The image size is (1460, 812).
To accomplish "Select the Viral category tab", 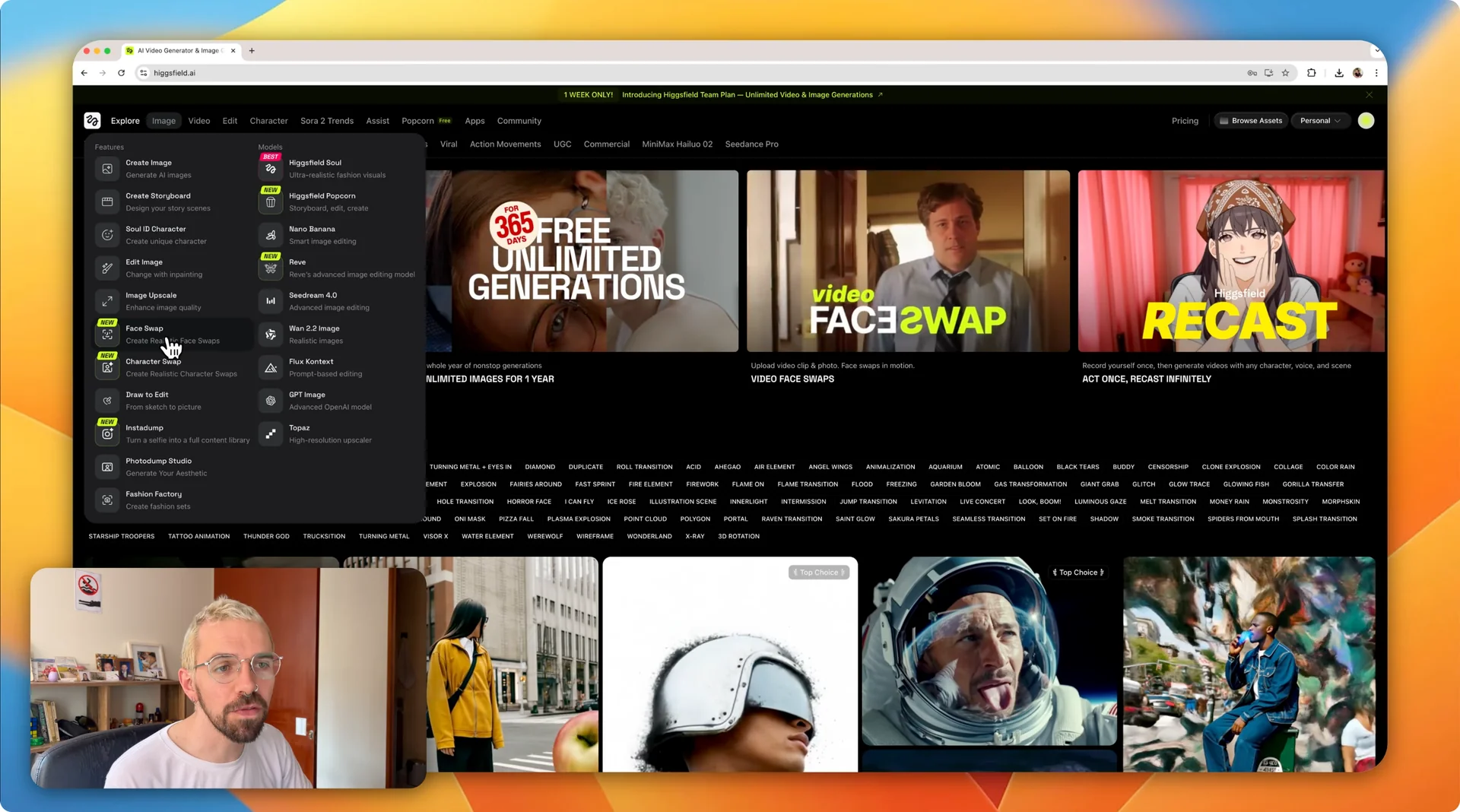I will pos(449,144).
